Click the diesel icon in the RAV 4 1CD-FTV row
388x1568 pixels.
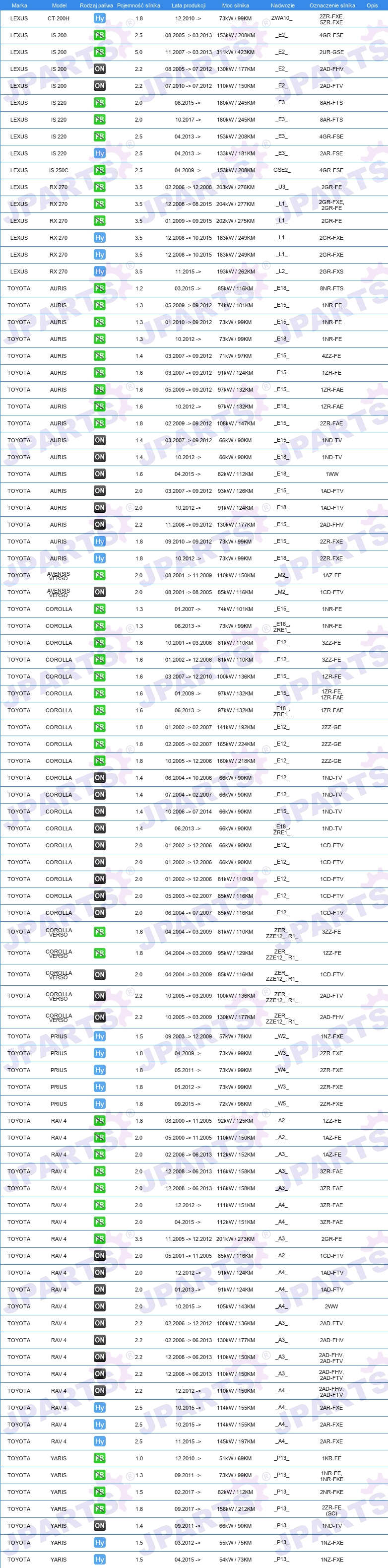click(x=100, y=1256)
